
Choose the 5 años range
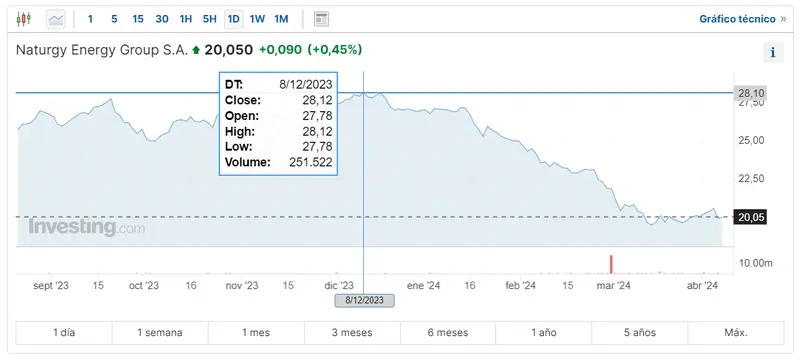639,333
